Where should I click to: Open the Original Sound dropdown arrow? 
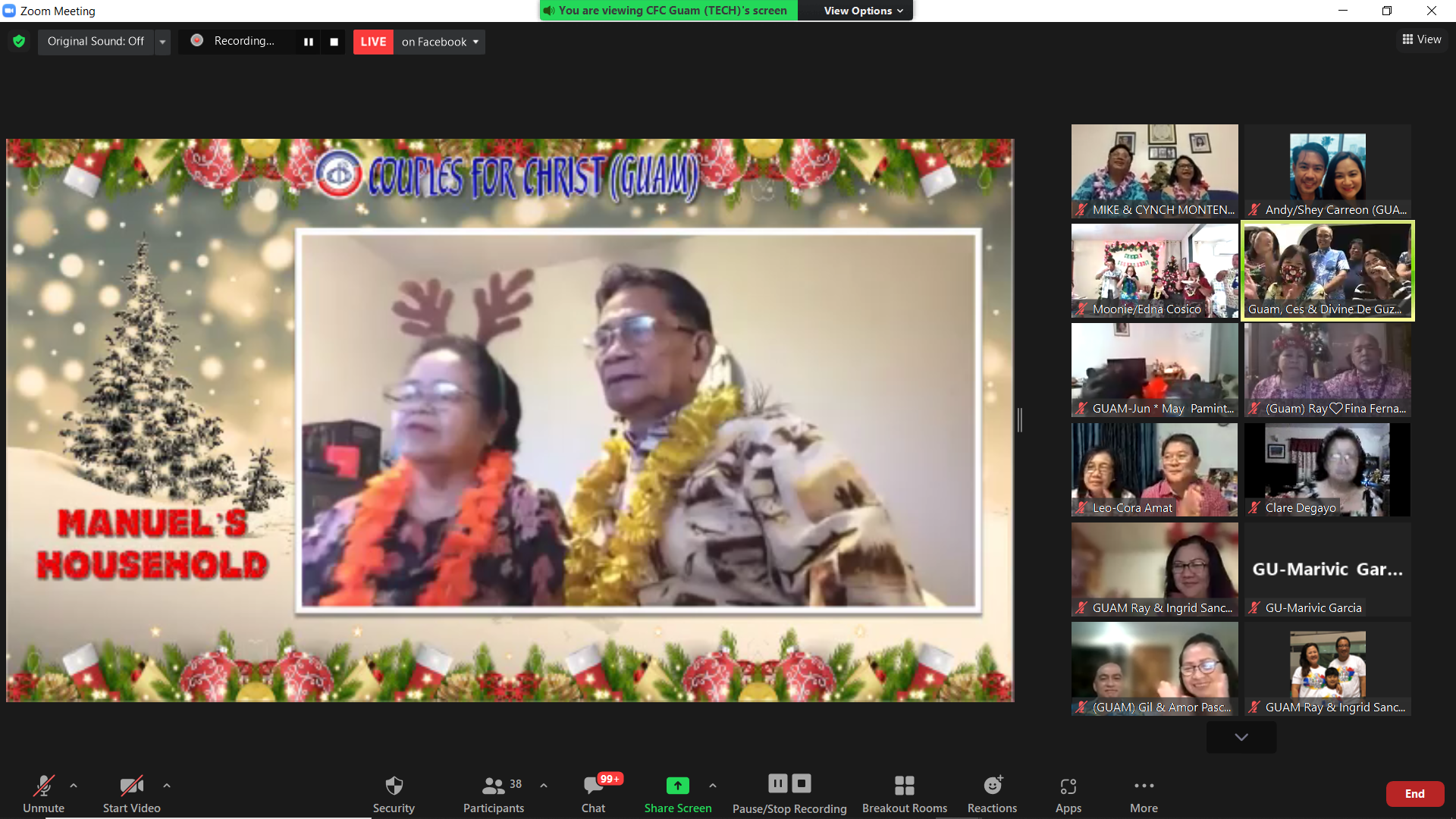point(162,42)
